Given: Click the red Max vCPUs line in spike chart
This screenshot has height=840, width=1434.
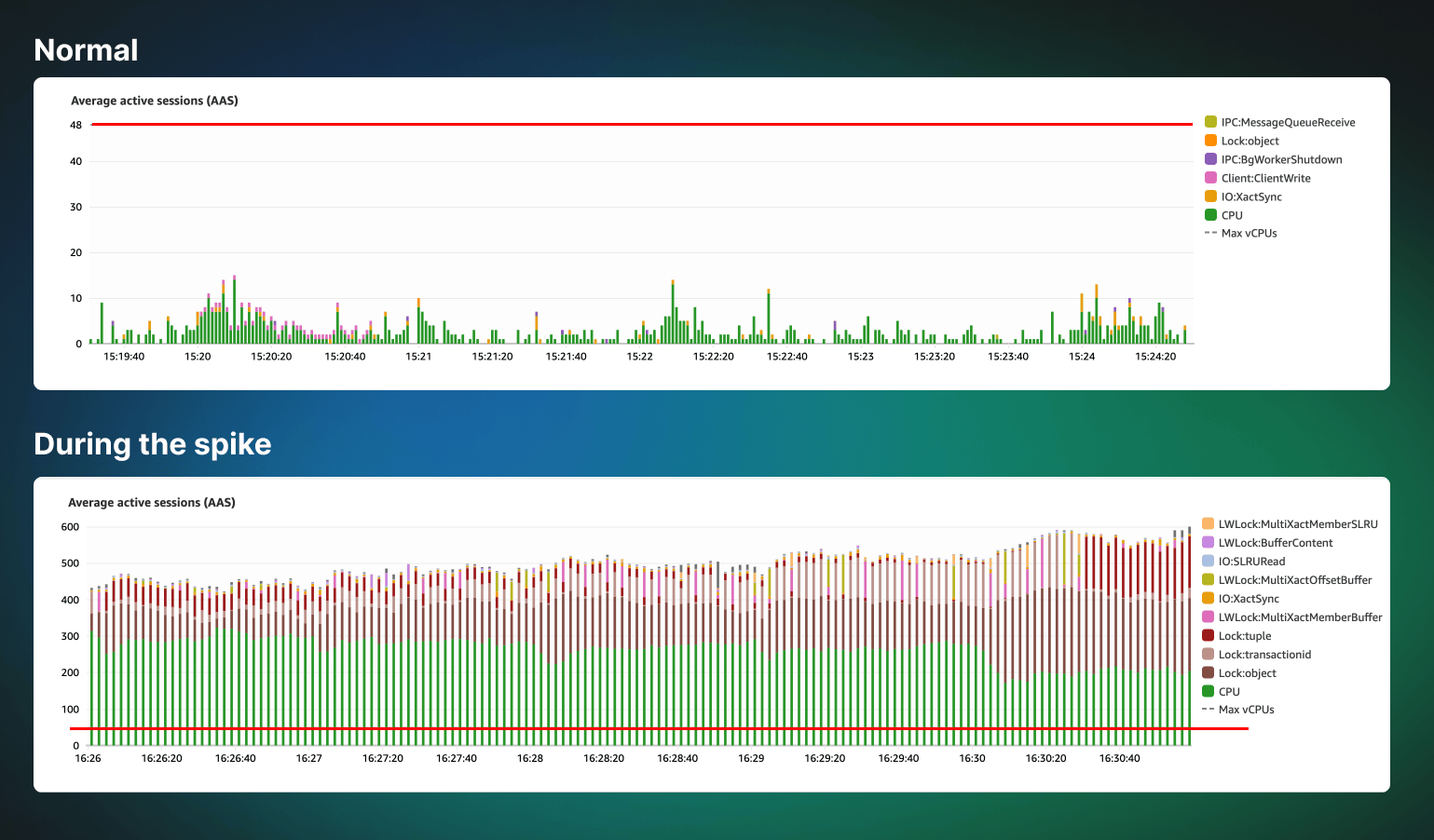Looking at the screenshot, I should pyautogui.click(x=659, y=728).
